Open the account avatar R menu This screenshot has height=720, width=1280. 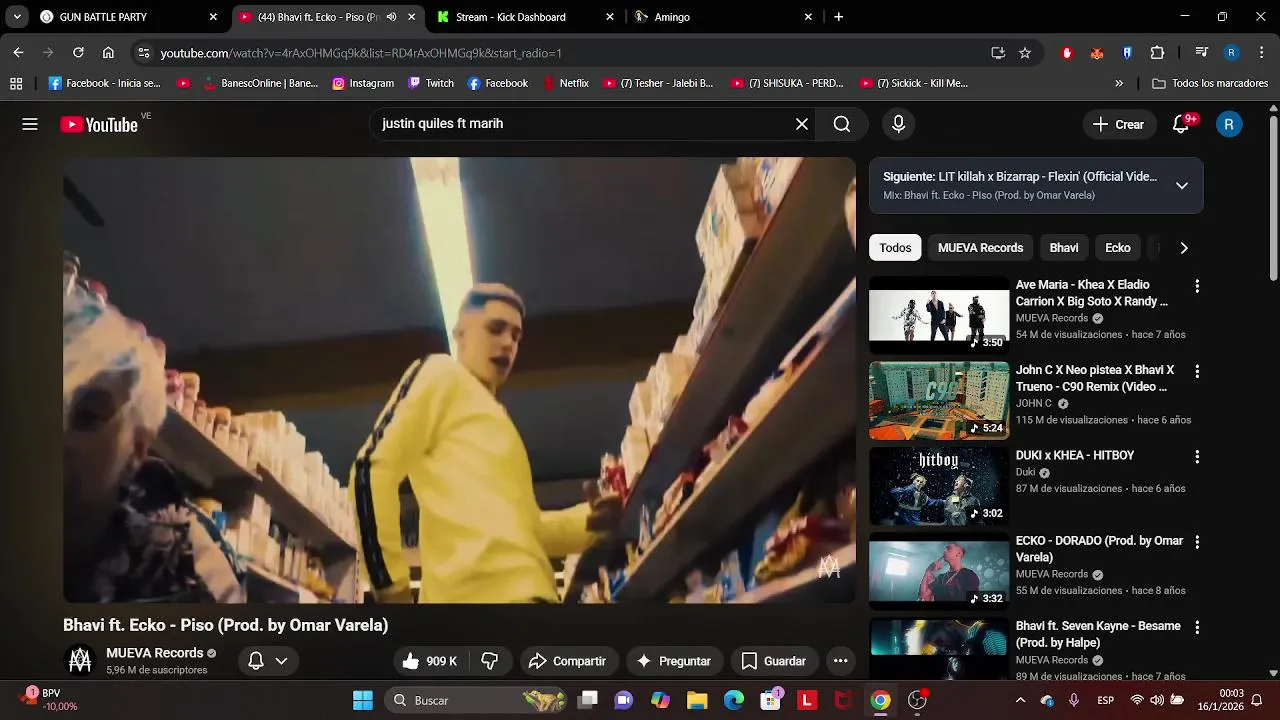coord(1229,124)
